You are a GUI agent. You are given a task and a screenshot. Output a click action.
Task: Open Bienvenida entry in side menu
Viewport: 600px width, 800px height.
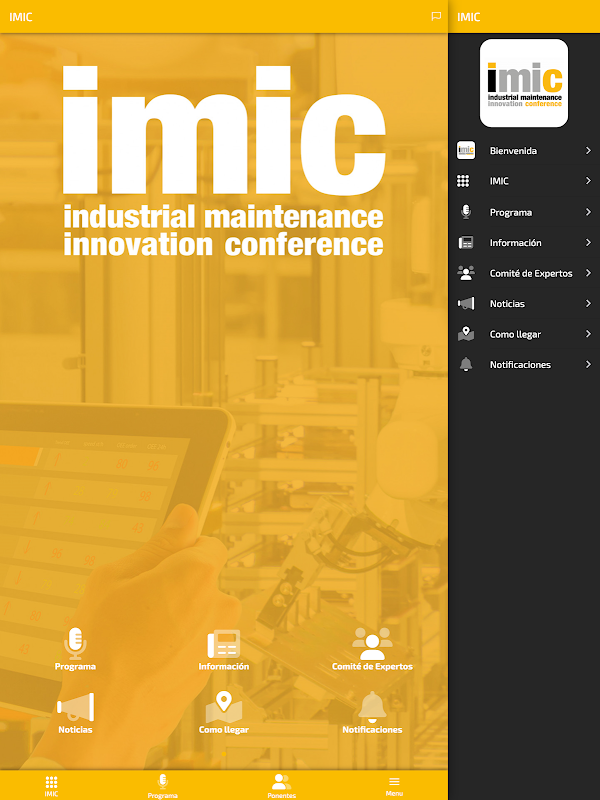click(x=524, y=151)
